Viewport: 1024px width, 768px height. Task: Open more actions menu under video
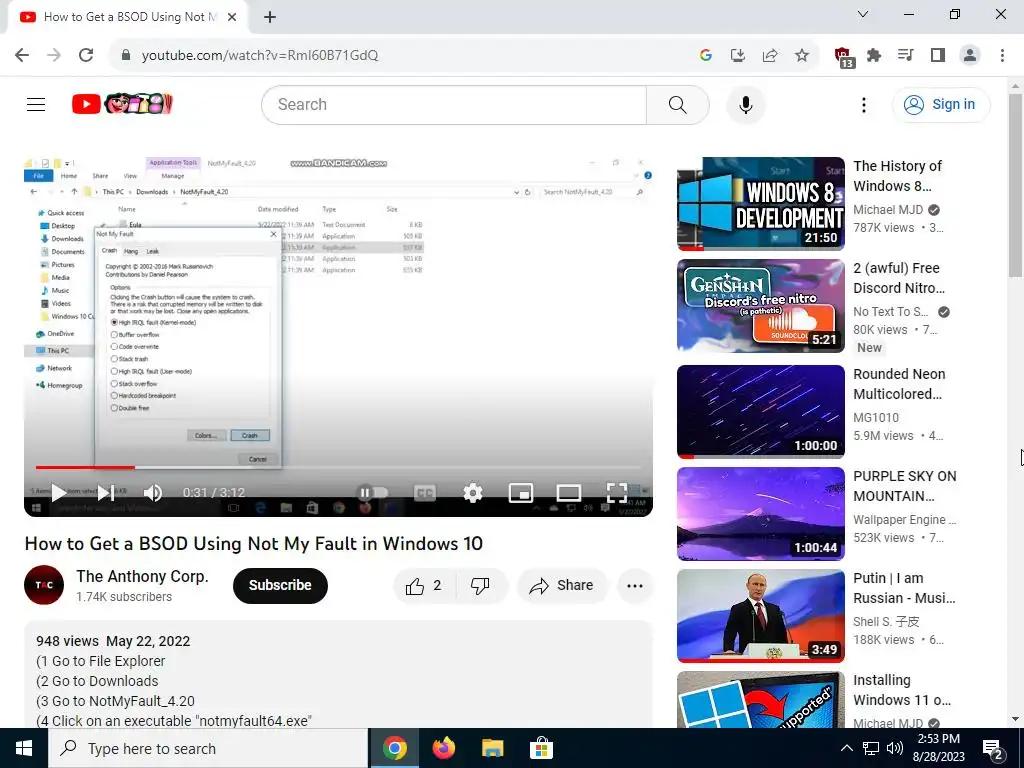click(635, 586)
